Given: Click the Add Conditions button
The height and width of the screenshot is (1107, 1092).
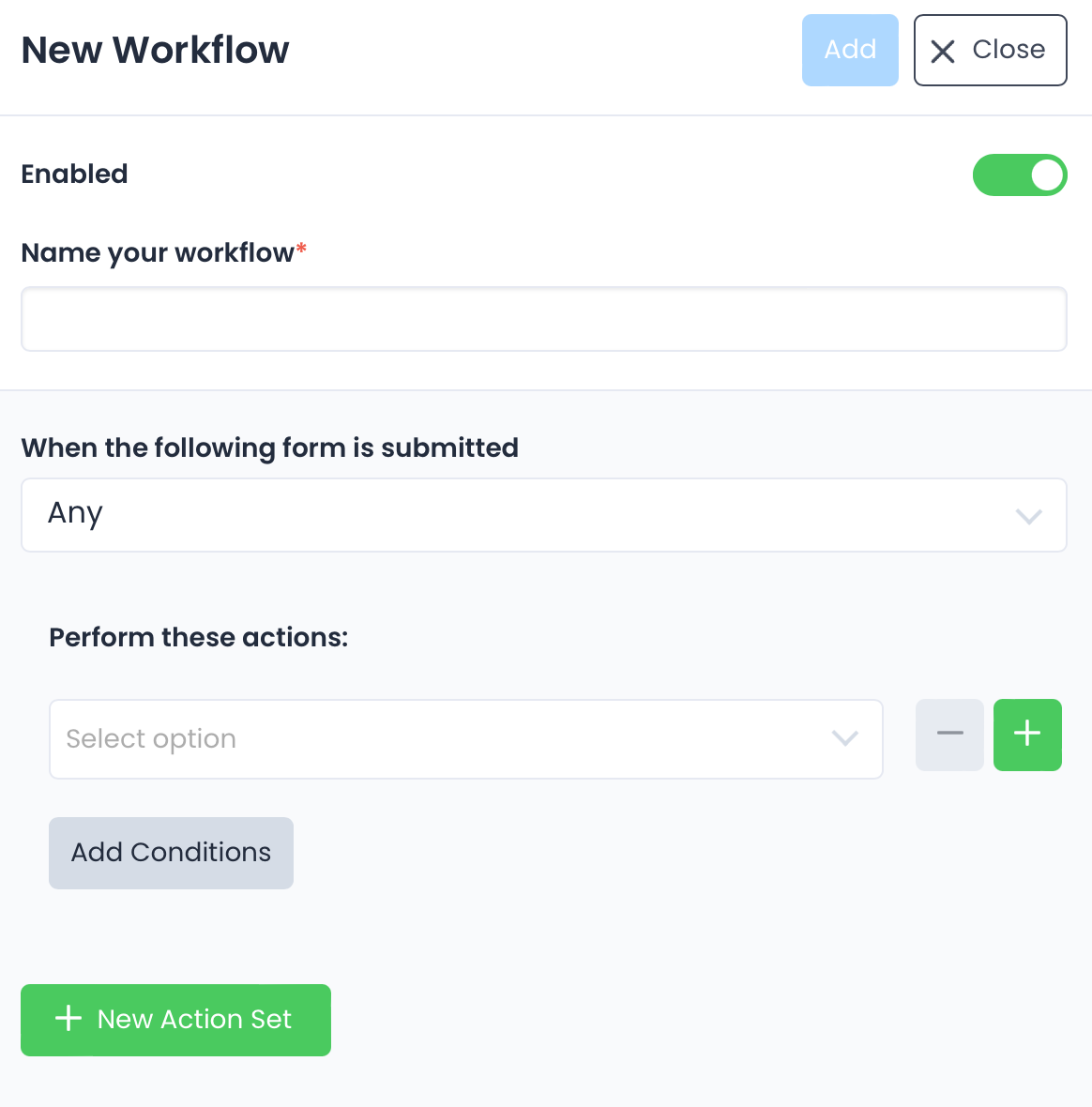Looking at the screenshot, I should point(171,853).
